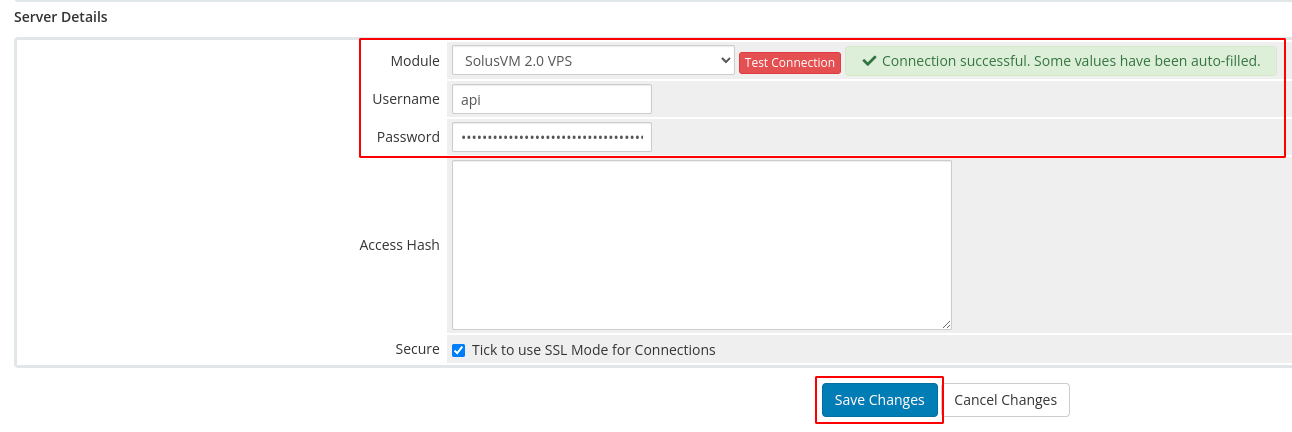Click the Password field label
This screenshot has width=1292, height=432.
(x=407, y=137)
